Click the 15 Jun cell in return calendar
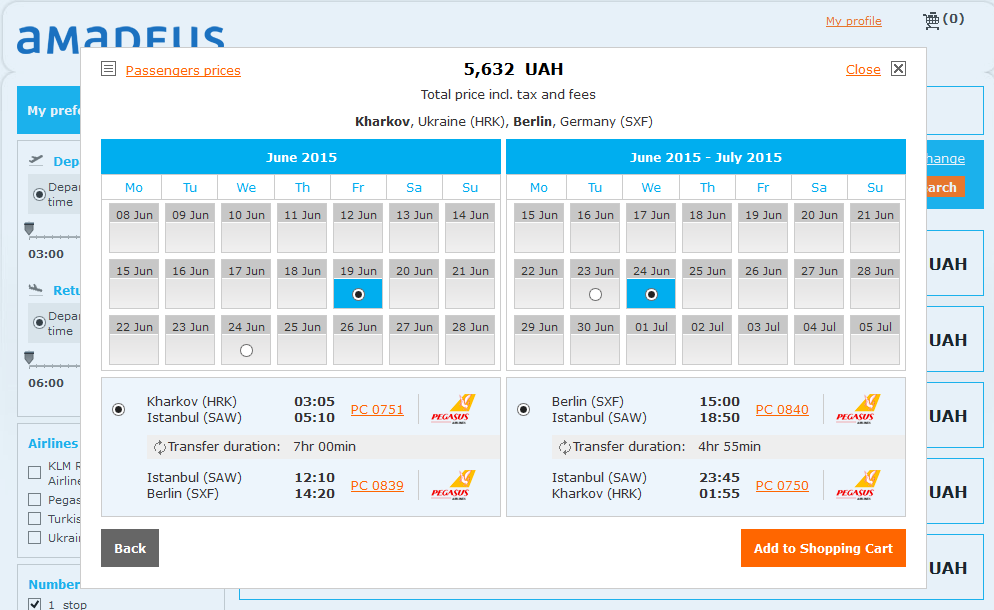994x610 pixels. [x=539, y=228]
